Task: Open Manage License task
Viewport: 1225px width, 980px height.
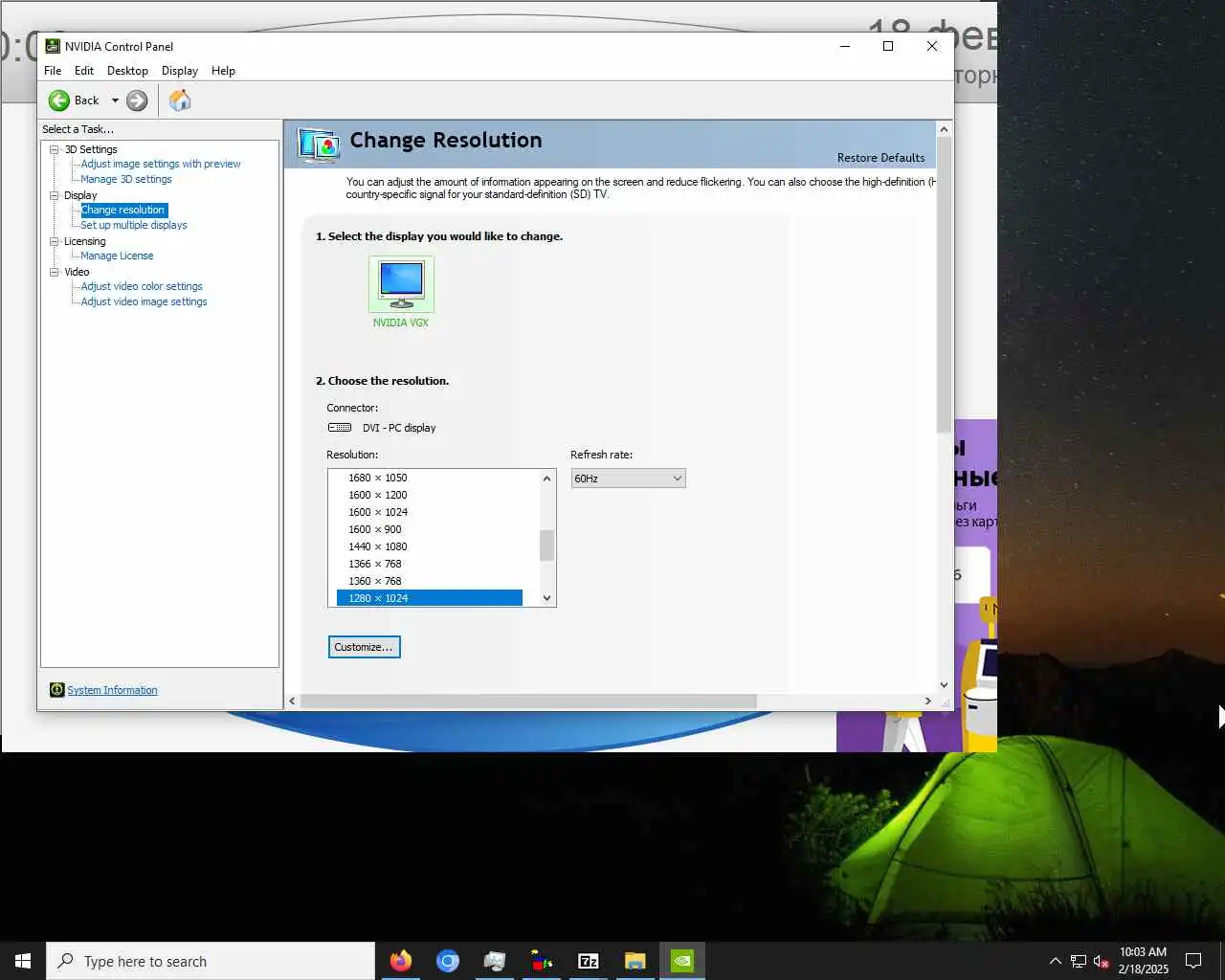Action: (117, 256)
